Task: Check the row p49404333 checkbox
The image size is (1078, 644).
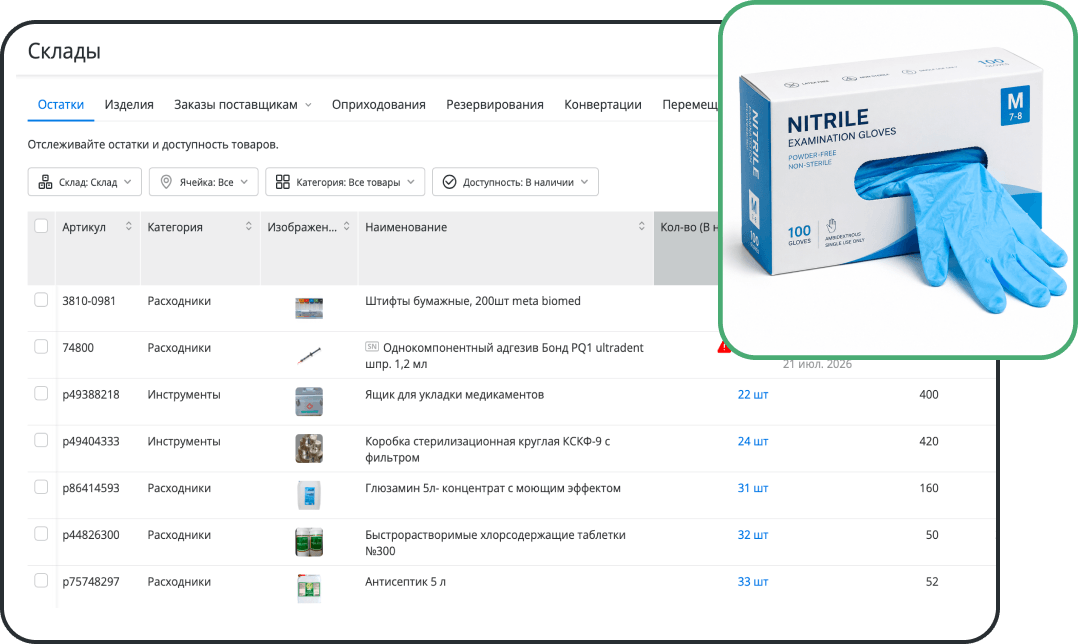Action: [41, 440]
